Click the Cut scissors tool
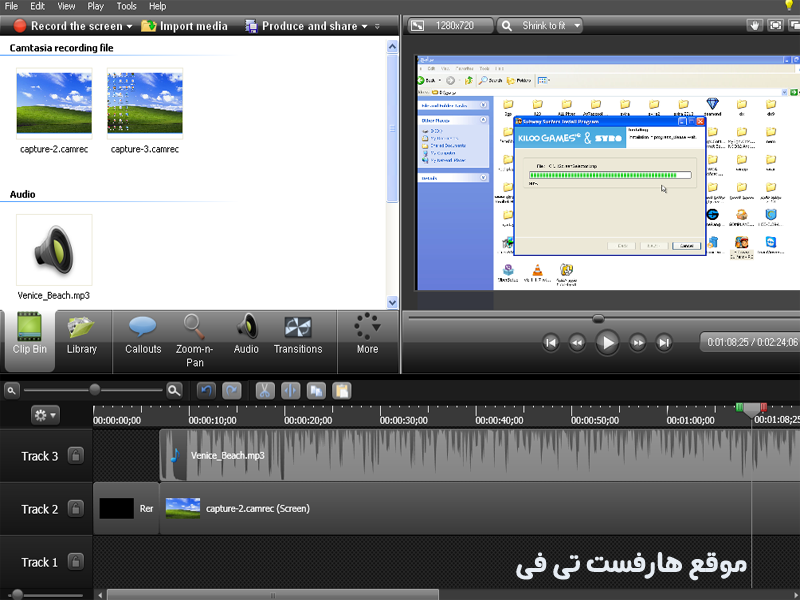Screen dimensions: 800x600 (x=265, y=391)
